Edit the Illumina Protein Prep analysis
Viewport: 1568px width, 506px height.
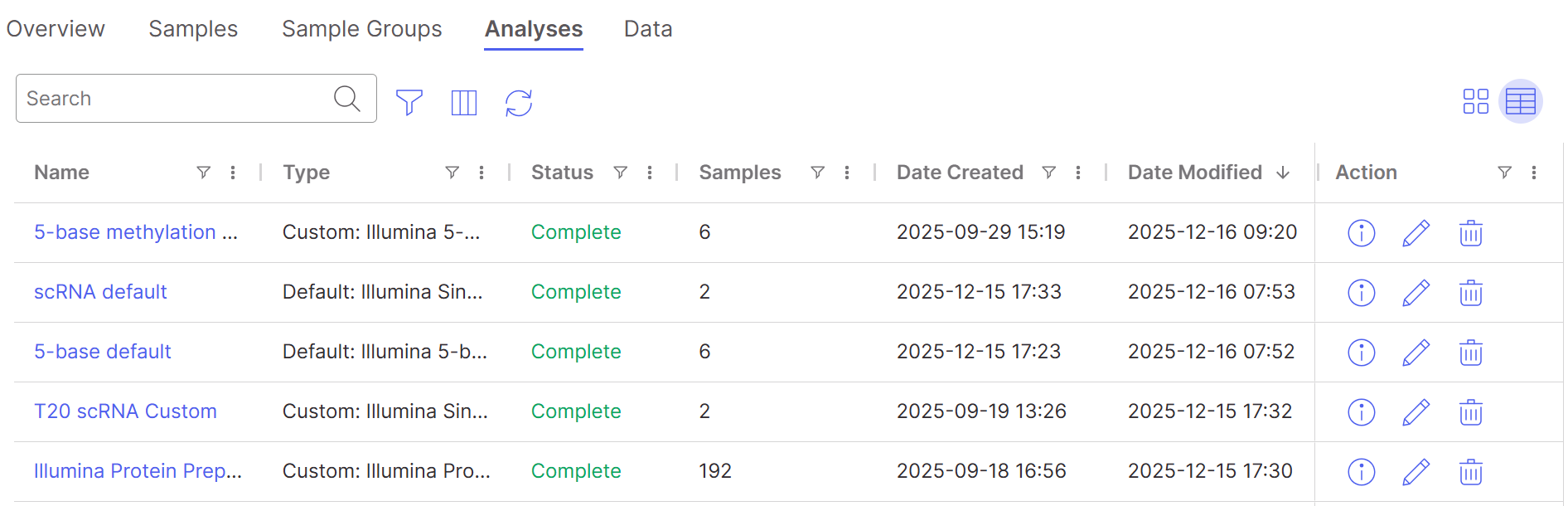1416,471
